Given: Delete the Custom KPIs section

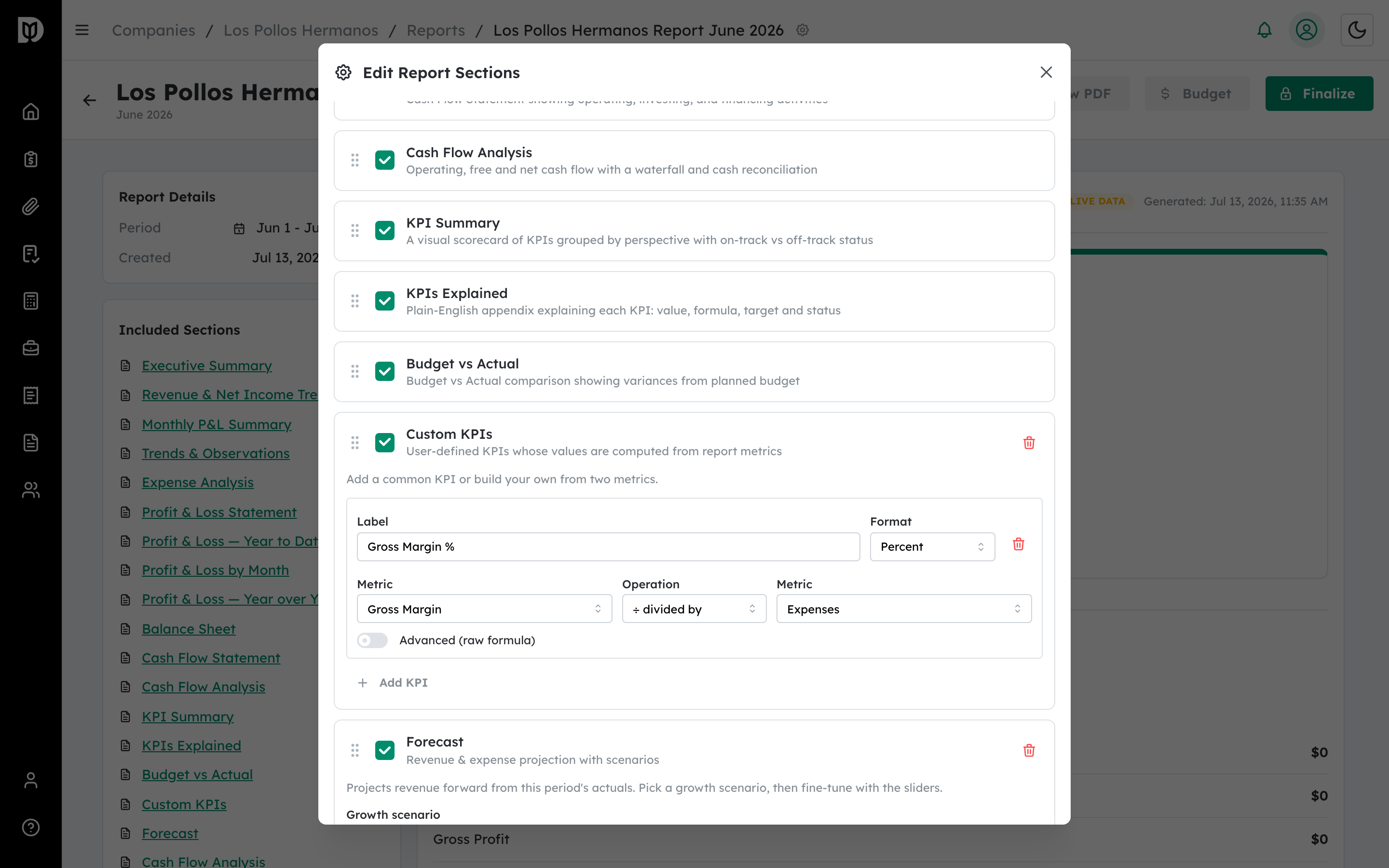Looking at the screenshot, I should coord(1029,443).
